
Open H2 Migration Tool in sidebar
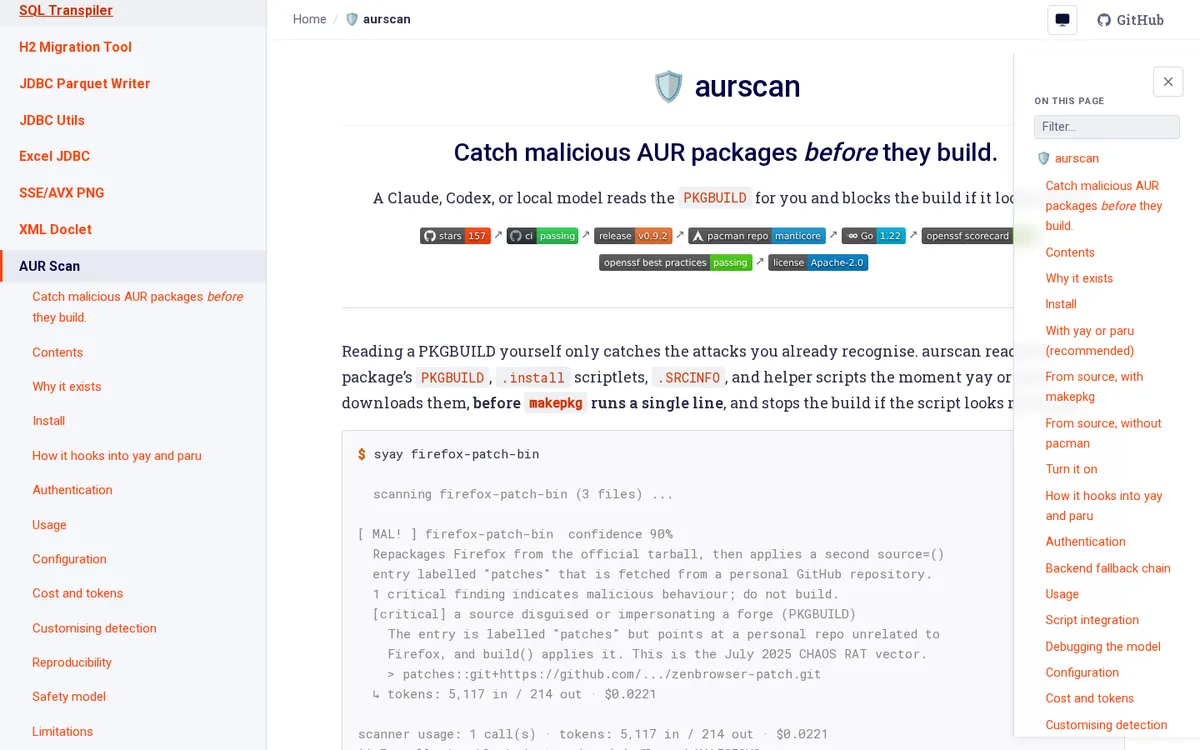pos(75,47)
